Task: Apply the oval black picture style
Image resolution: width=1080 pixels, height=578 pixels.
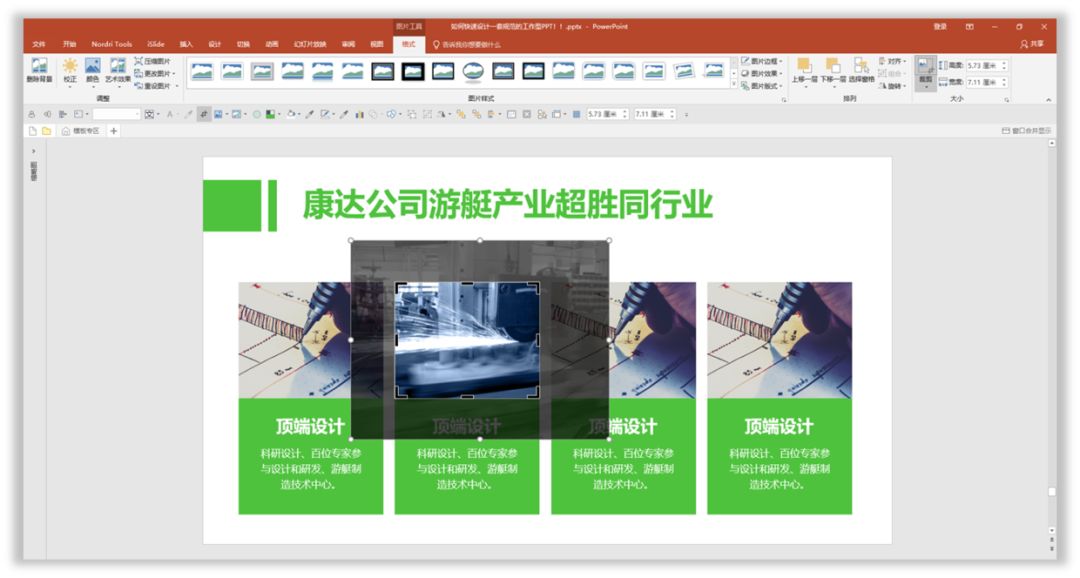Action: click(x=472, y=71)
